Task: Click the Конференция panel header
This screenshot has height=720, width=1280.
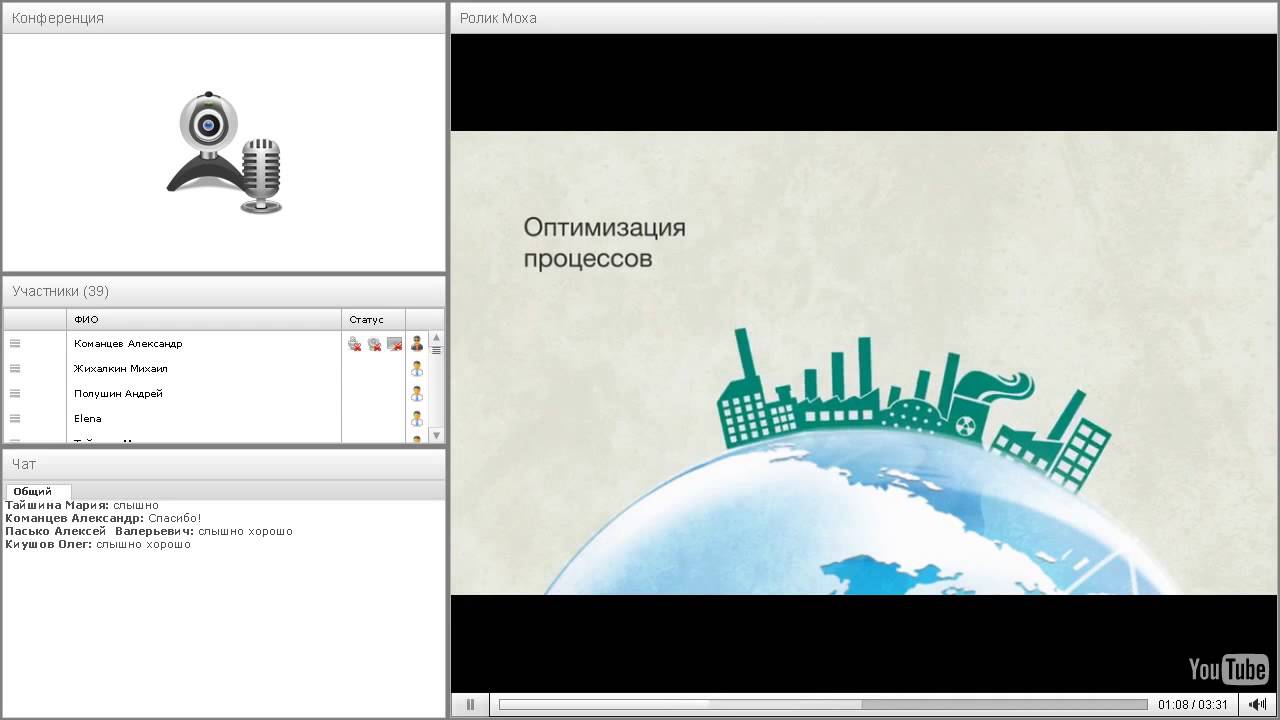Action: click(224, 18)
